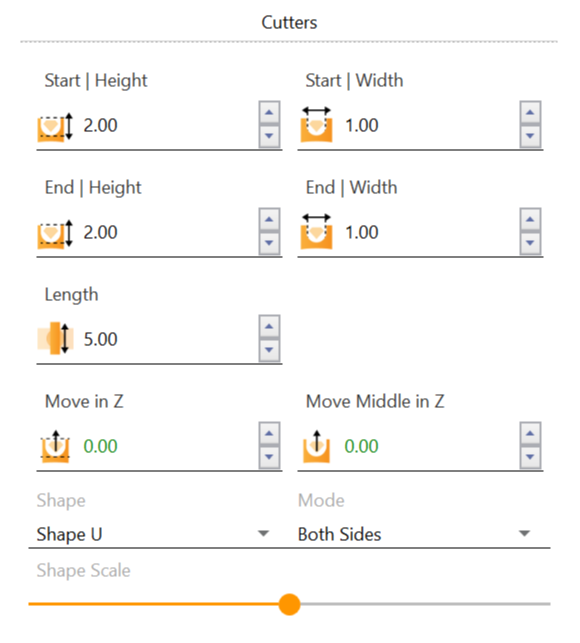Viewport: 580px width, 643px height.
Task: Click the Move in Z 0.00 field
Action: pyautogui.click(x=168, y=446)
